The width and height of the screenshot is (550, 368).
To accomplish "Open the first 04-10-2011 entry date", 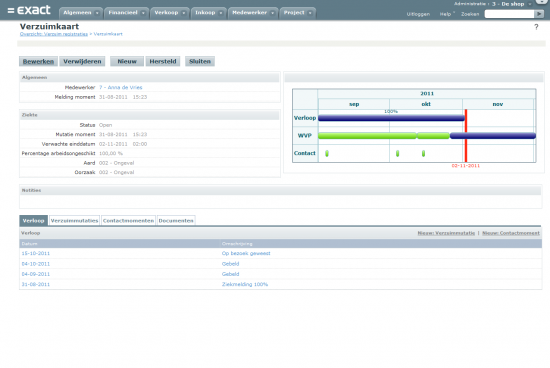I will pyautogui.click(x=36, y=264).
